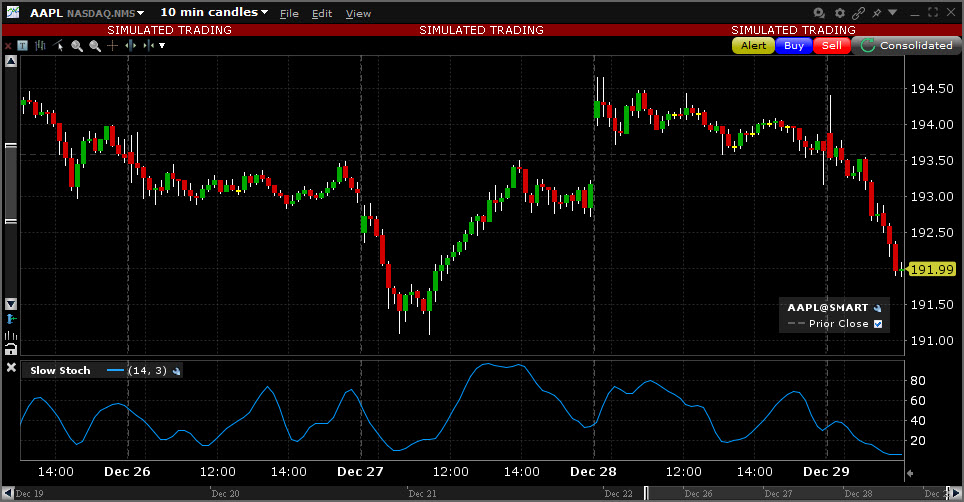Viewport: 964px width, 502px height.
Task: Click the red Sell button
Action: [x=831, y=45]
